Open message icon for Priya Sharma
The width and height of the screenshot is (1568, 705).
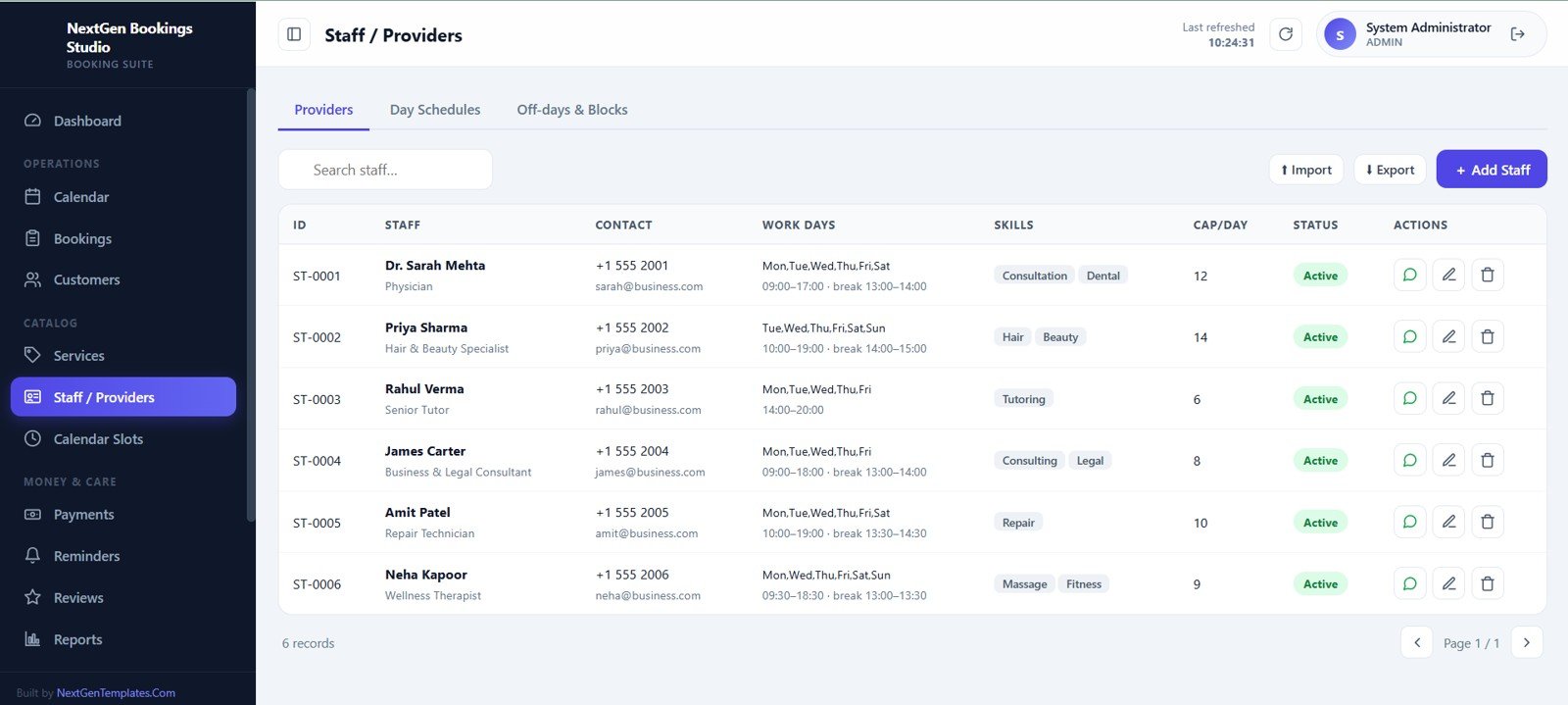[x=1409, y=336]
